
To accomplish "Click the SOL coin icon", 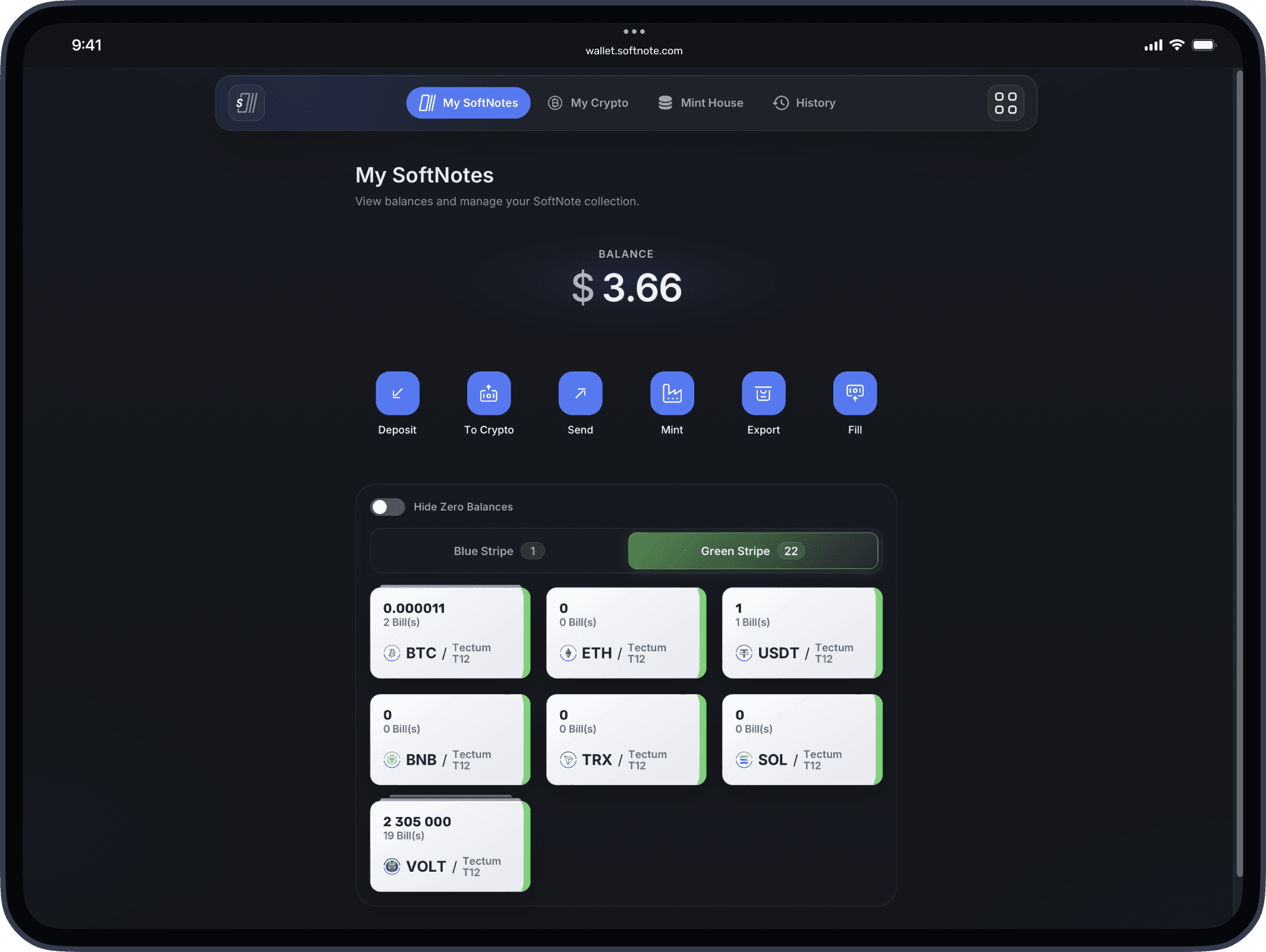I will coord(744,759).
